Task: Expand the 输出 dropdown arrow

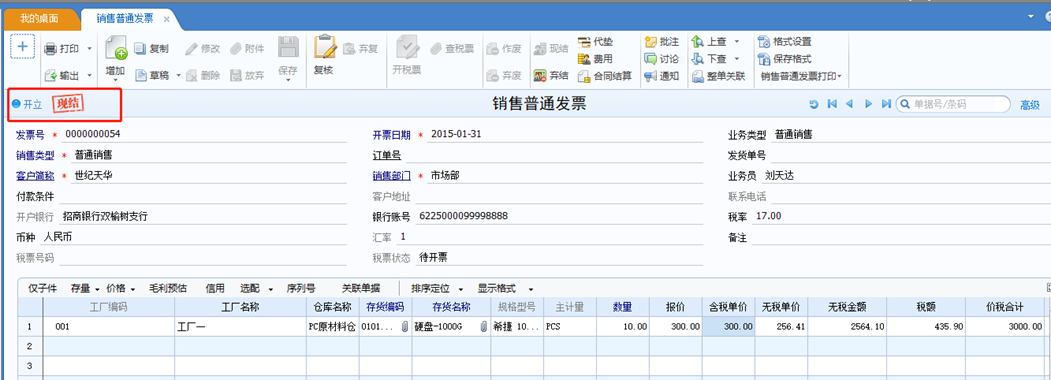Action: 89,76
